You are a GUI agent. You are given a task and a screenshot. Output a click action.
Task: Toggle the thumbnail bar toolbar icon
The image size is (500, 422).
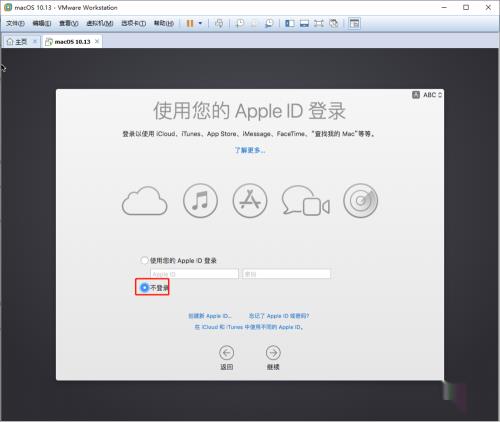(304, 23)
